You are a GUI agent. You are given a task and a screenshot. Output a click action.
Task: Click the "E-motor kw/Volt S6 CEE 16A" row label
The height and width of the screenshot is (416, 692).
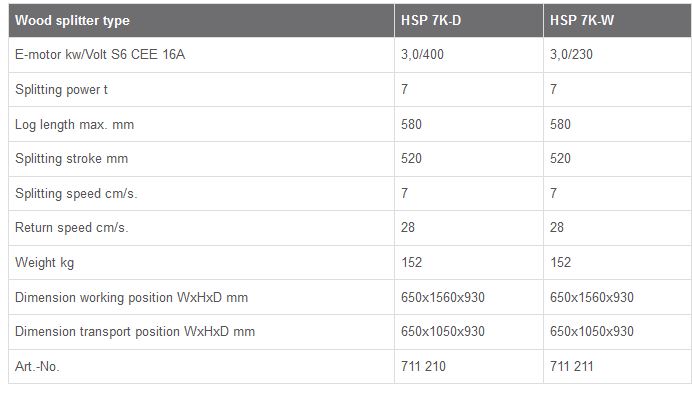100,55
